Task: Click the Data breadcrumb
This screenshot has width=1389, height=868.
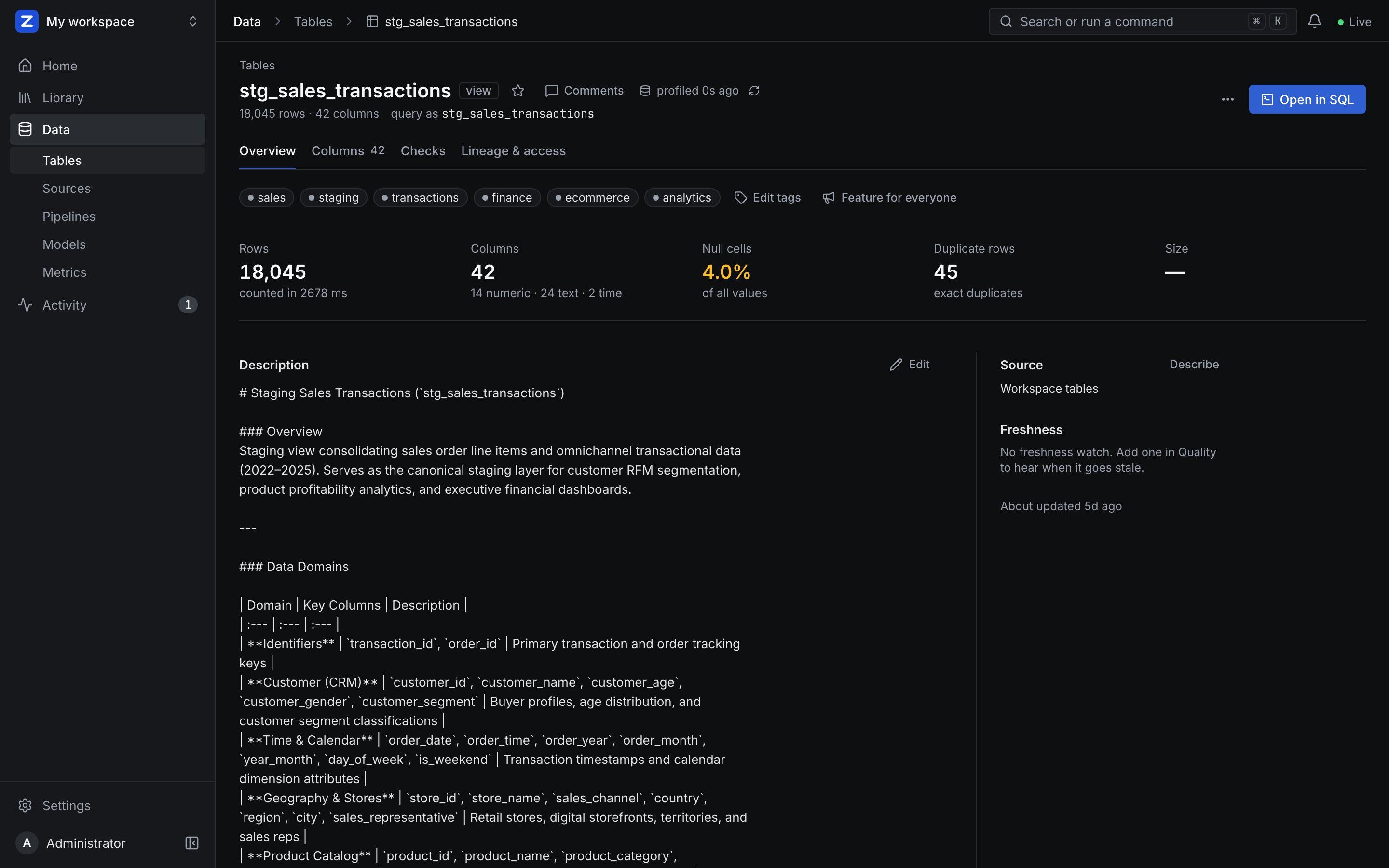Action: tap(247, 21)
